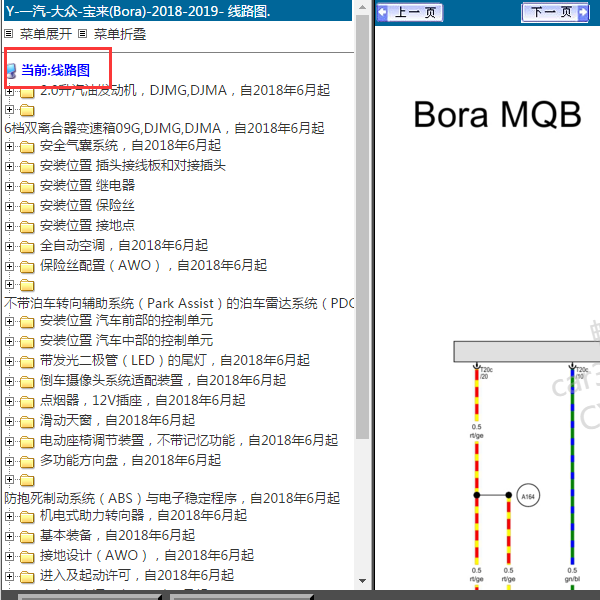Expand the 安全气囊系统 node
This screenshot has height=600, width=600.
[x=9, y=147]
